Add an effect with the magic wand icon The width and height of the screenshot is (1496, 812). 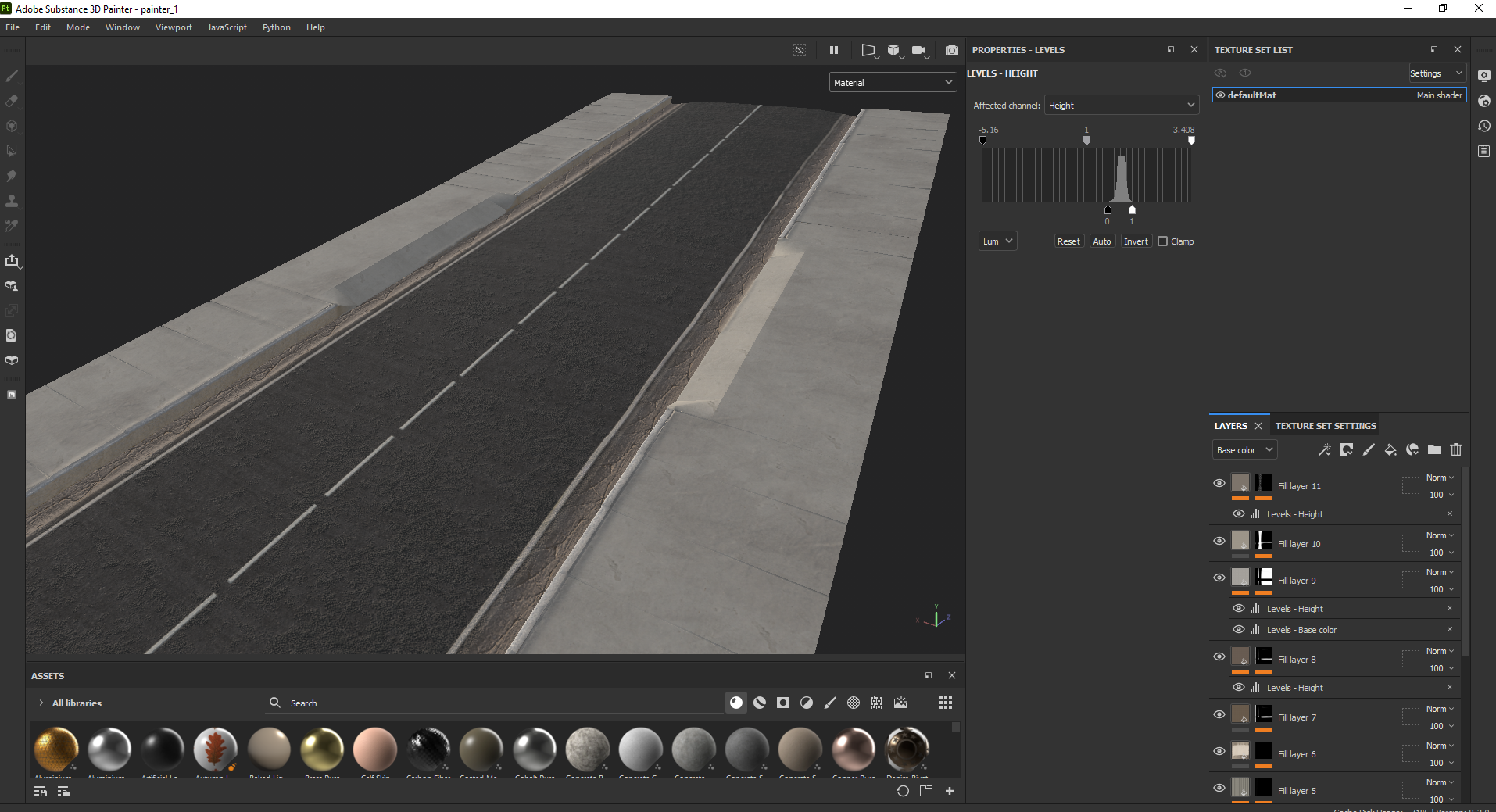coord(1324,449)
